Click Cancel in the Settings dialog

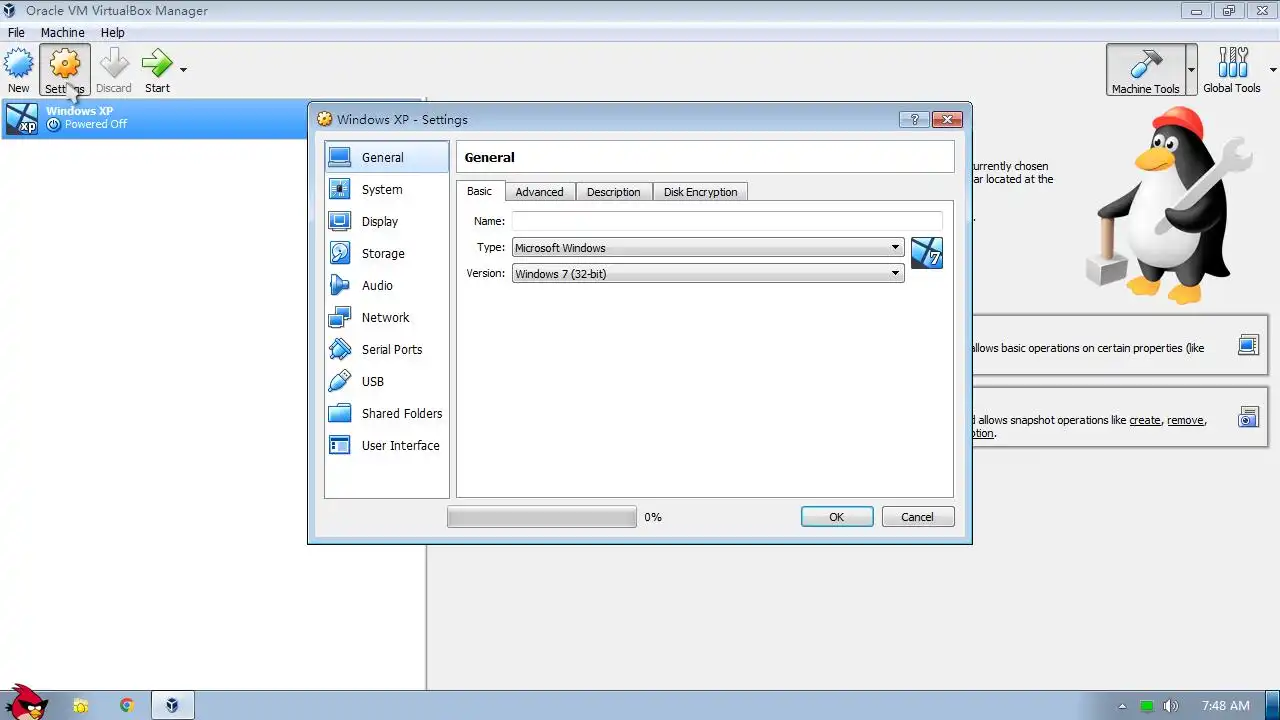[917, 517]
